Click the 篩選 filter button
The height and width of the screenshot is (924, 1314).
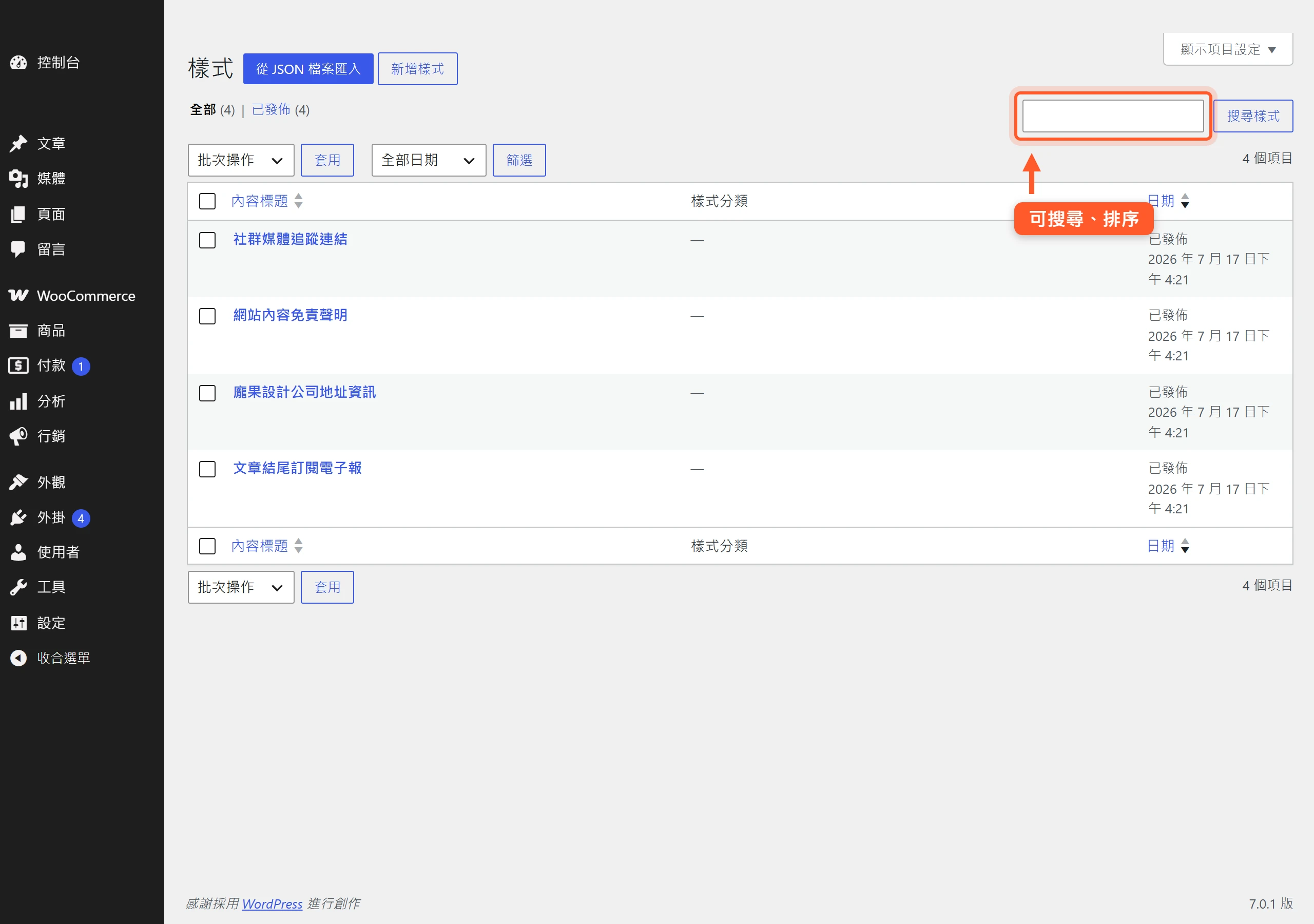point(519,160)
